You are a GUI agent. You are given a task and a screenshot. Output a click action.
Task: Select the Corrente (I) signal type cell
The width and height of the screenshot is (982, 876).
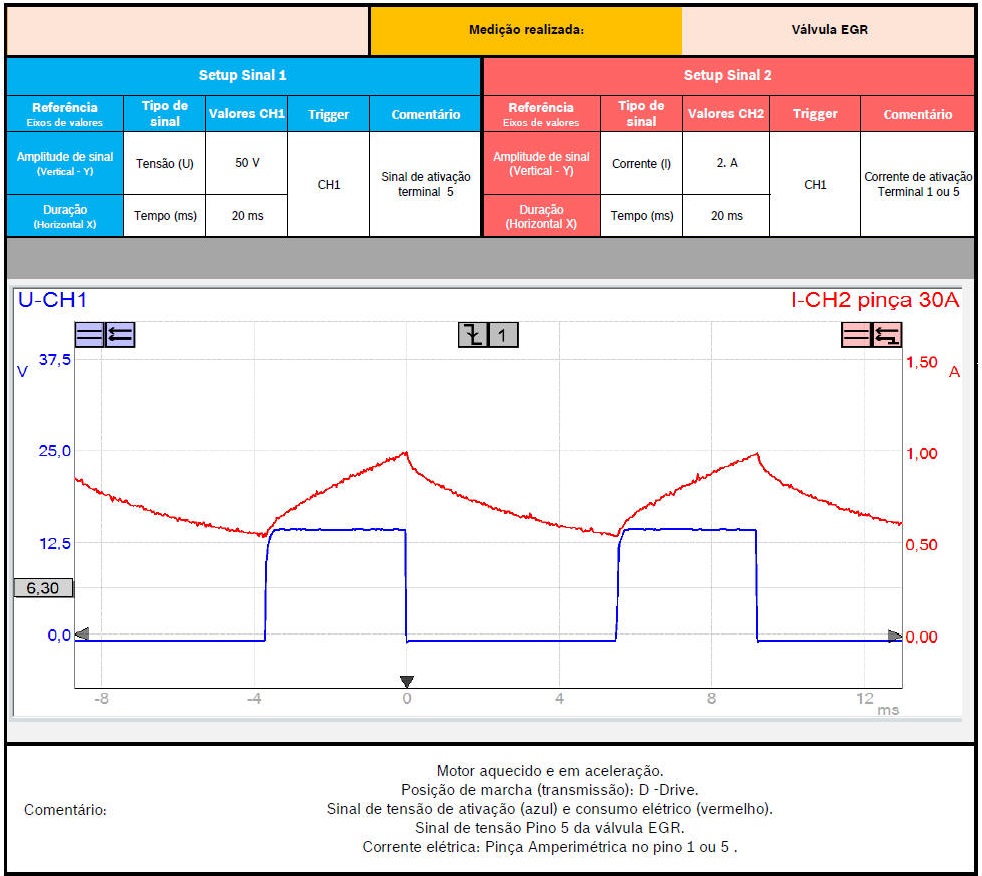641,163
